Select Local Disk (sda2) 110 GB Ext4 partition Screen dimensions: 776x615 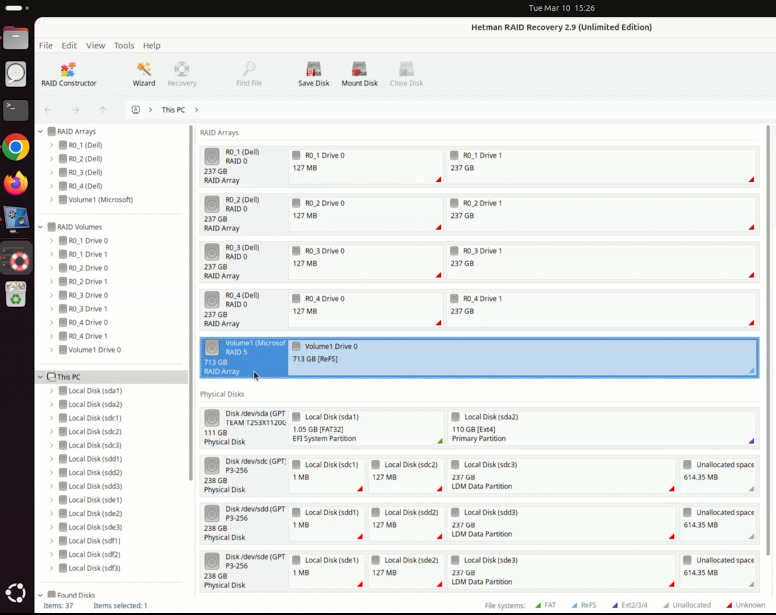601,427
